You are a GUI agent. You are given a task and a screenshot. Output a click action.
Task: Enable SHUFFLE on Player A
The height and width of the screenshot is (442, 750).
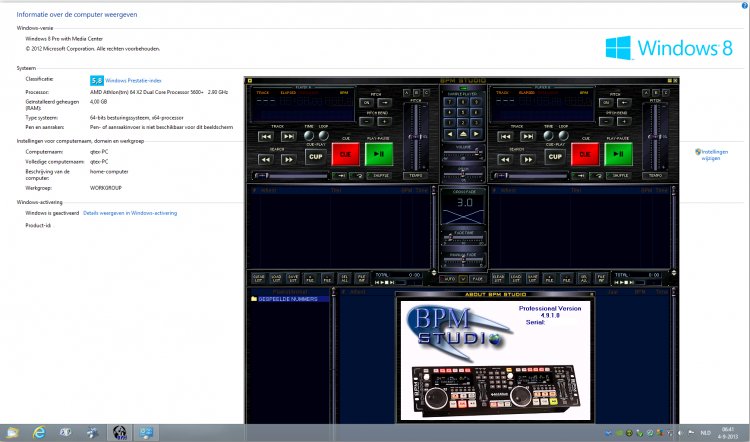click(x=381, y=176)
